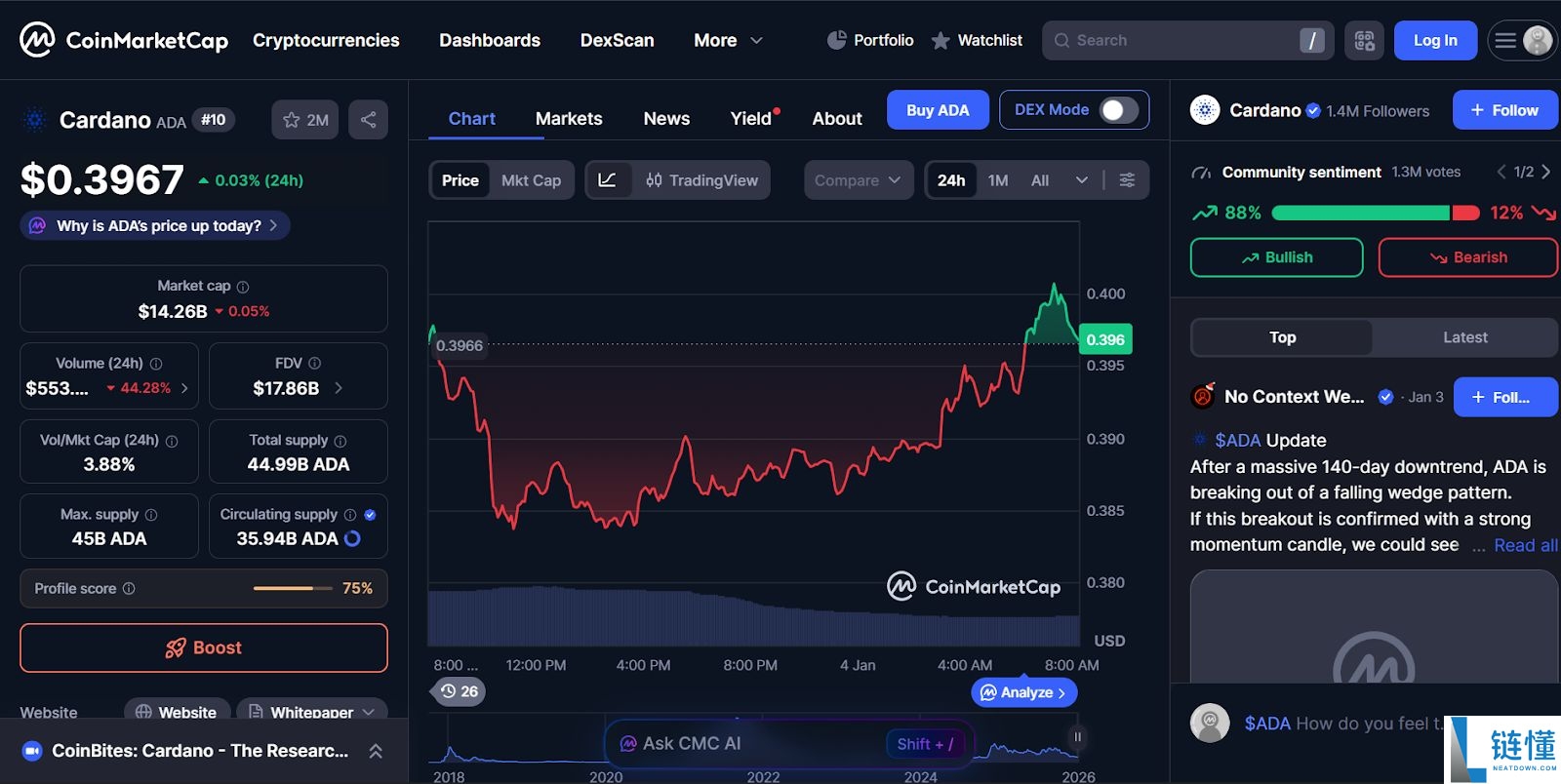This screenshot has width=1561, height=784.
Task: Click the QR code scan icon
Action: (1364, 41)
